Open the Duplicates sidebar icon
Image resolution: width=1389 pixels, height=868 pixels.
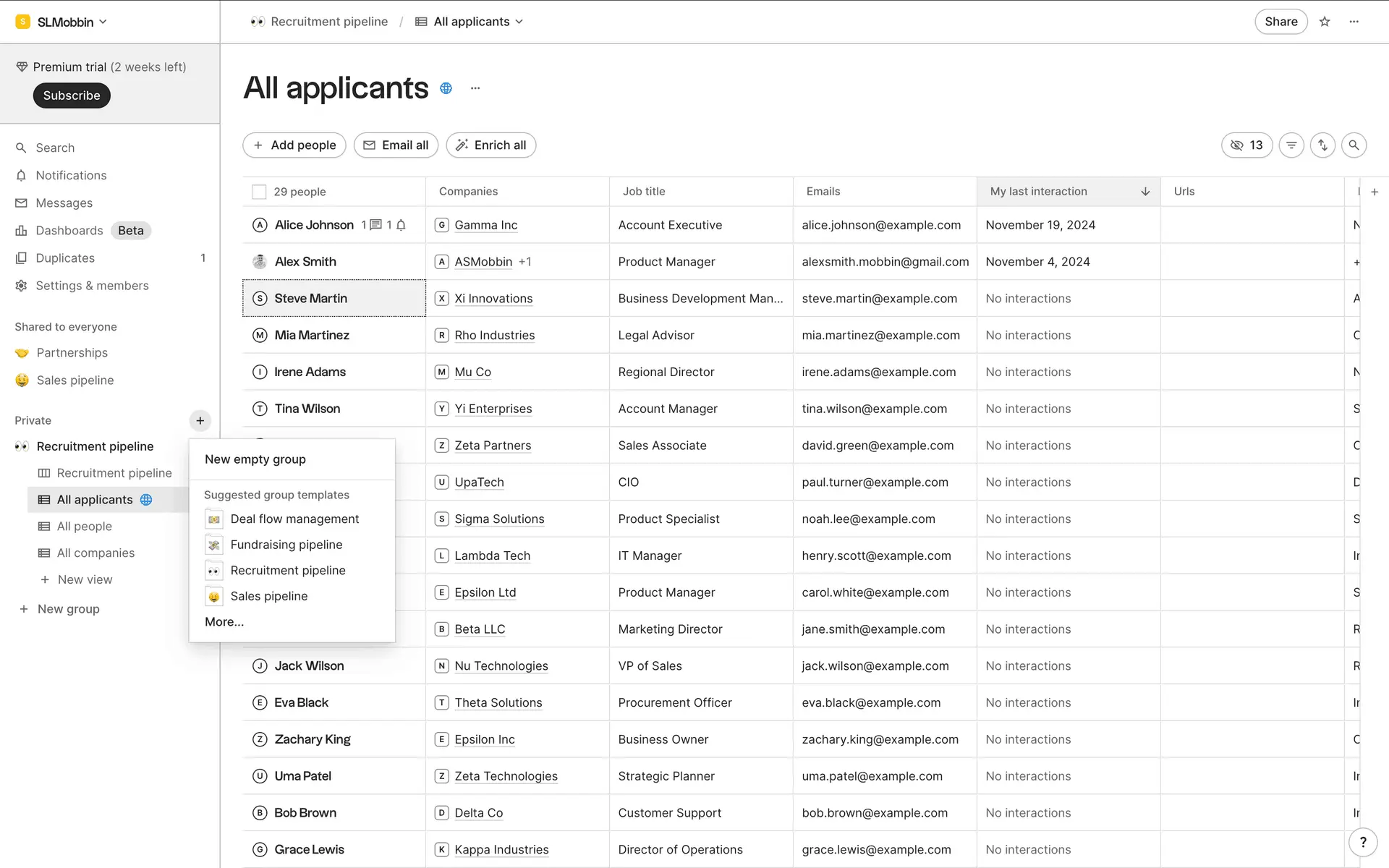click(x=21, y=258)
